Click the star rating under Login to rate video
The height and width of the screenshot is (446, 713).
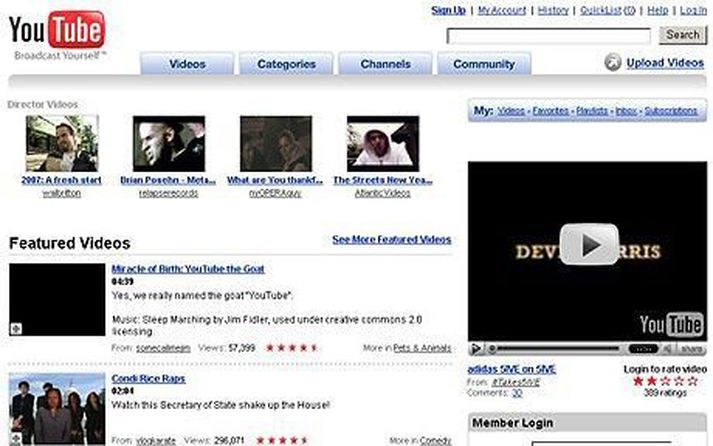click(665, 381)
